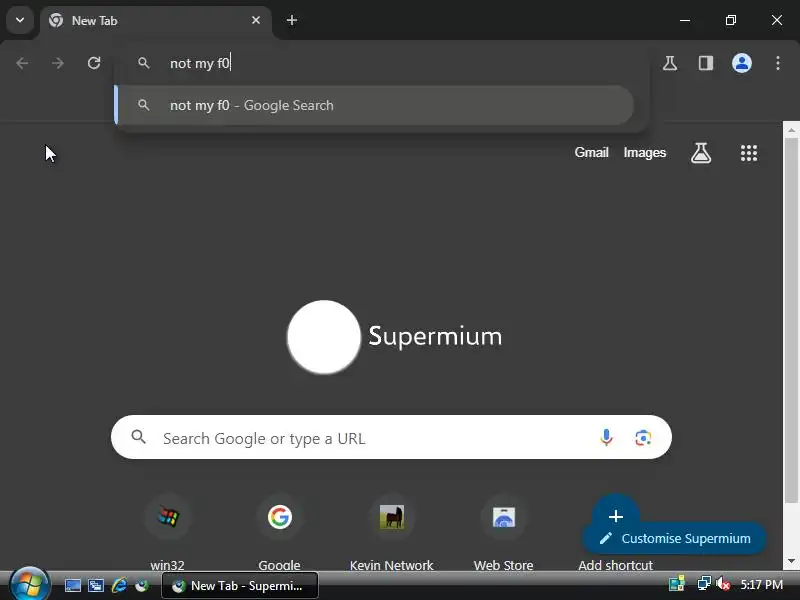
Task: Open the Gmail link
Action: point(591,153)
